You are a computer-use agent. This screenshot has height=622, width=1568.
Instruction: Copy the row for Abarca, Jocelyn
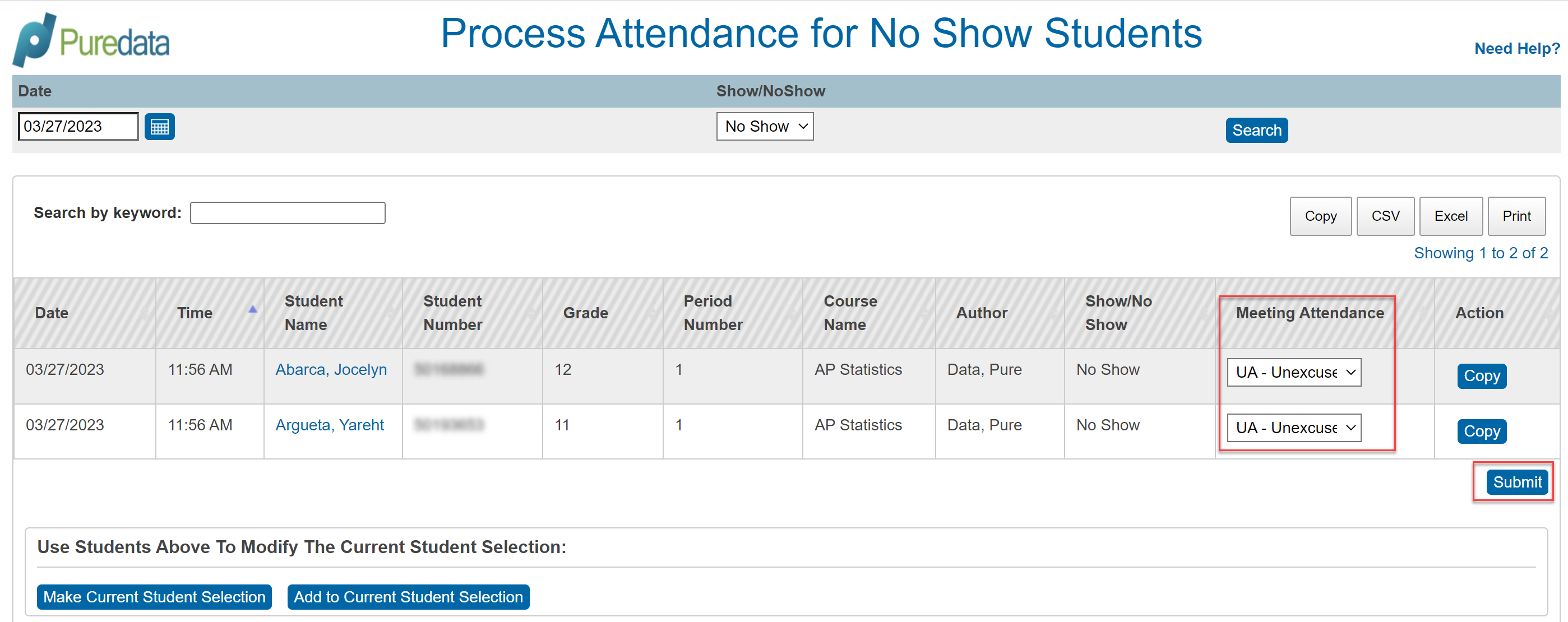pyautogui.click(x=1482, y=375)
